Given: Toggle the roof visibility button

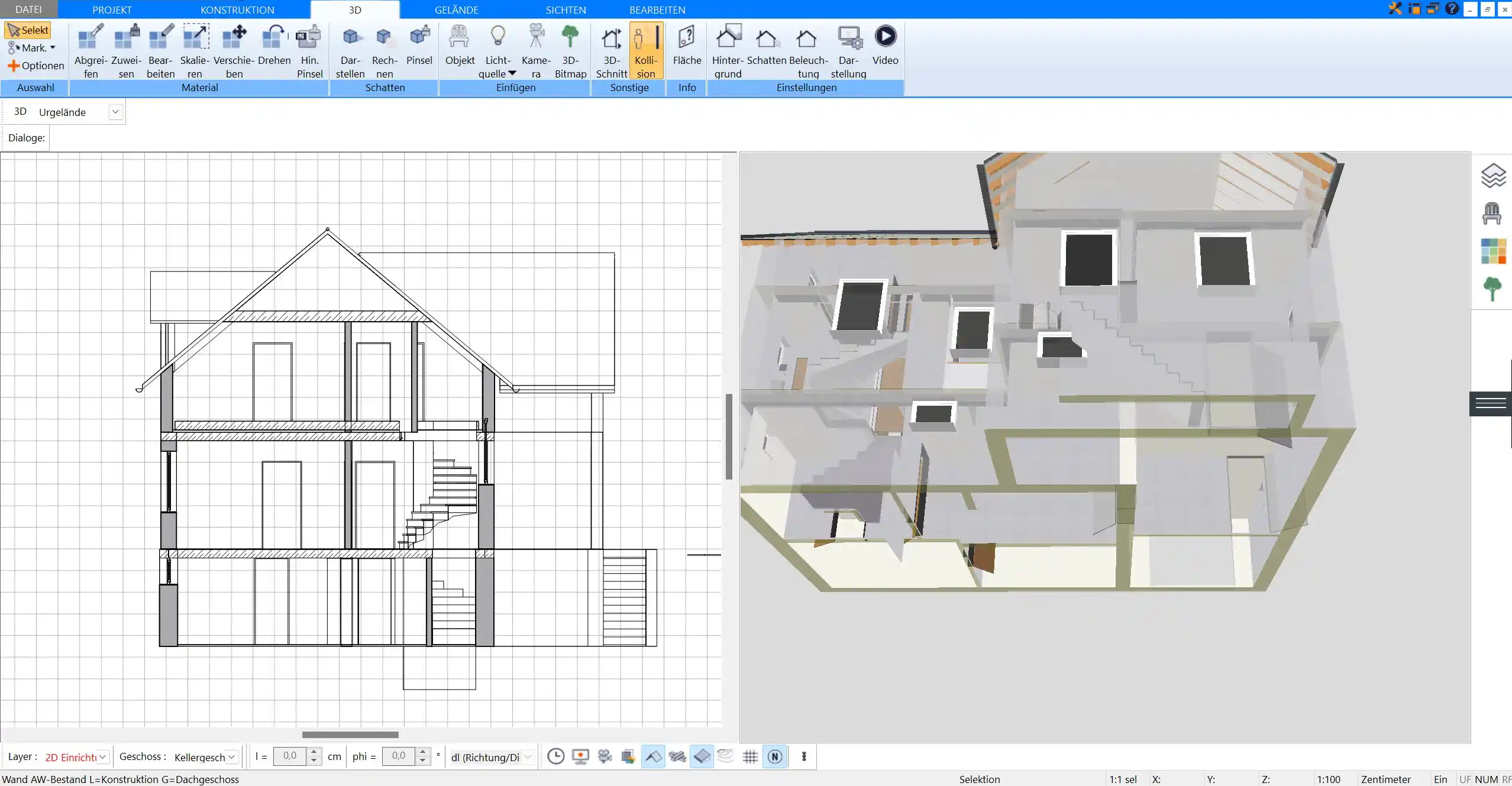Looking at the screenshot, I should [653, 756].
